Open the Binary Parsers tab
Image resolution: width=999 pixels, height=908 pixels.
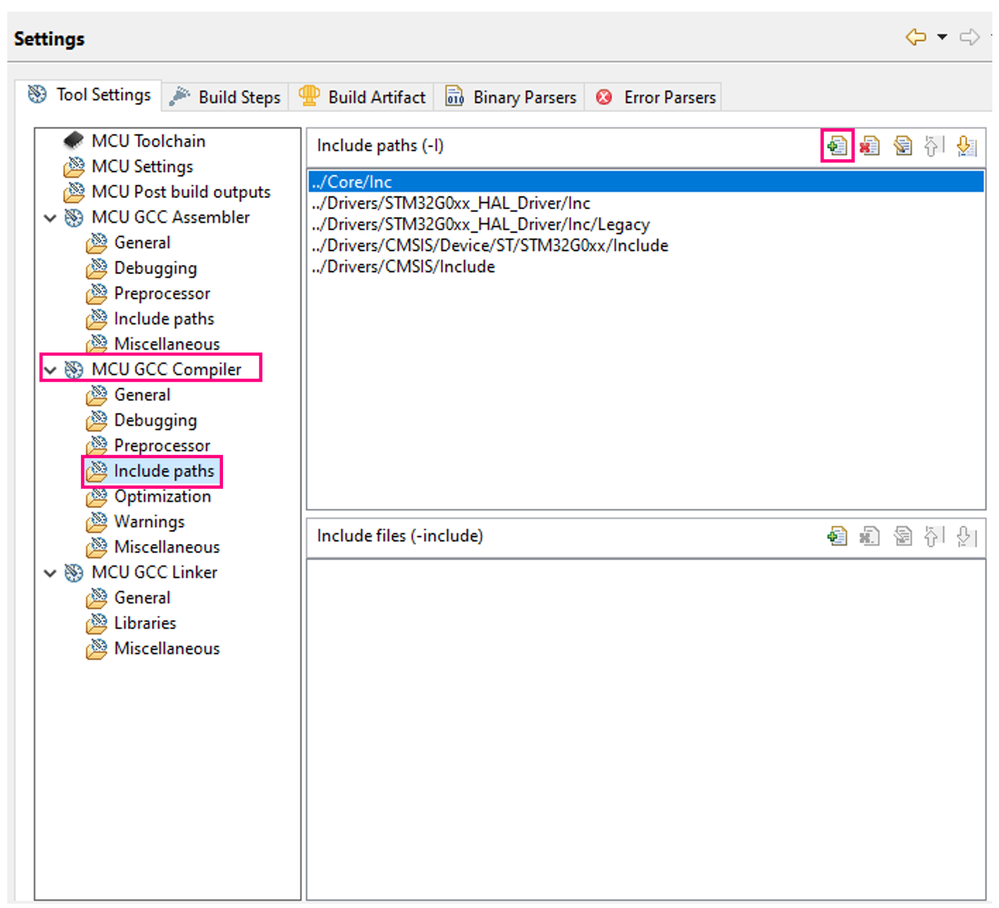pos(510,97)
